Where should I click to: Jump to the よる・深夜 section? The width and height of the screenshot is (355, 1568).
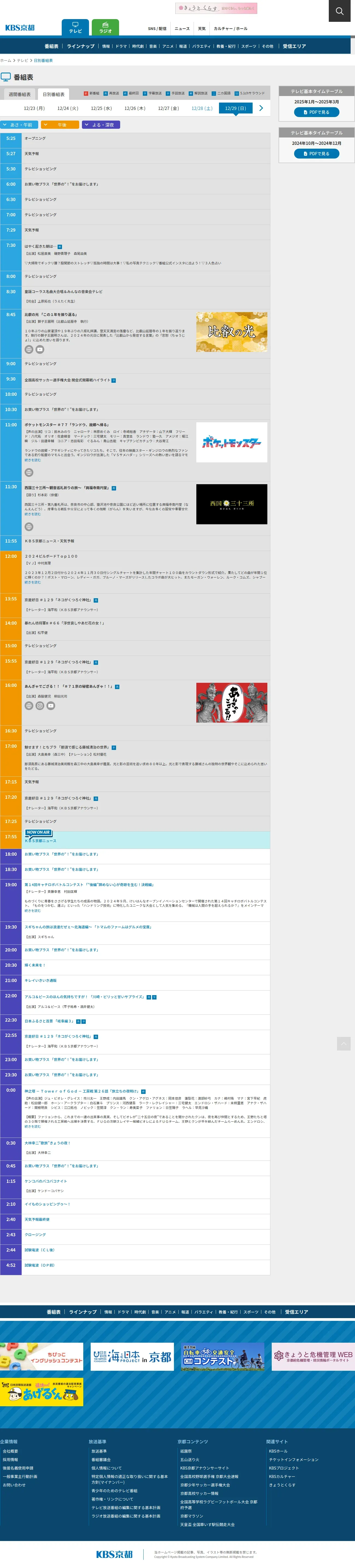100,125
